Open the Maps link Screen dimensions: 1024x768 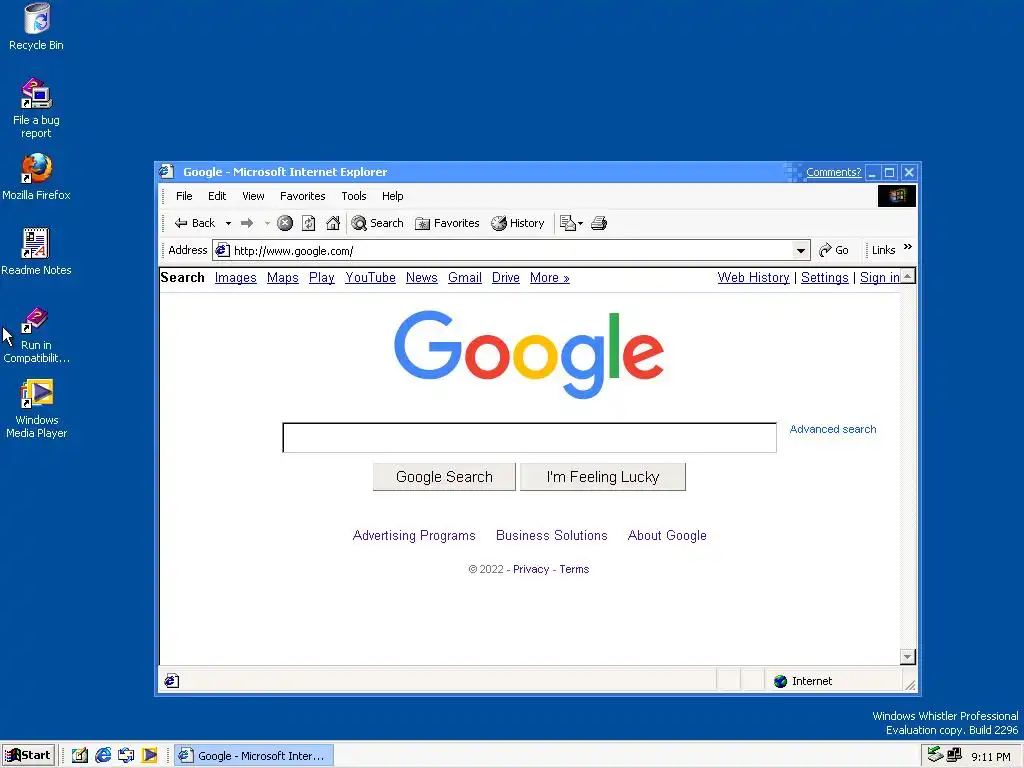[x=283, y=278]
